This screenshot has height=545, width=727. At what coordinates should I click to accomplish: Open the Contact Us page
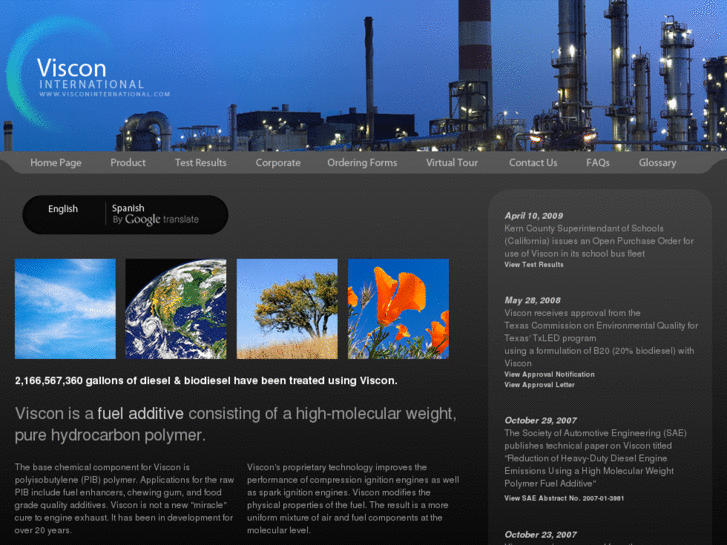[533, 163]
